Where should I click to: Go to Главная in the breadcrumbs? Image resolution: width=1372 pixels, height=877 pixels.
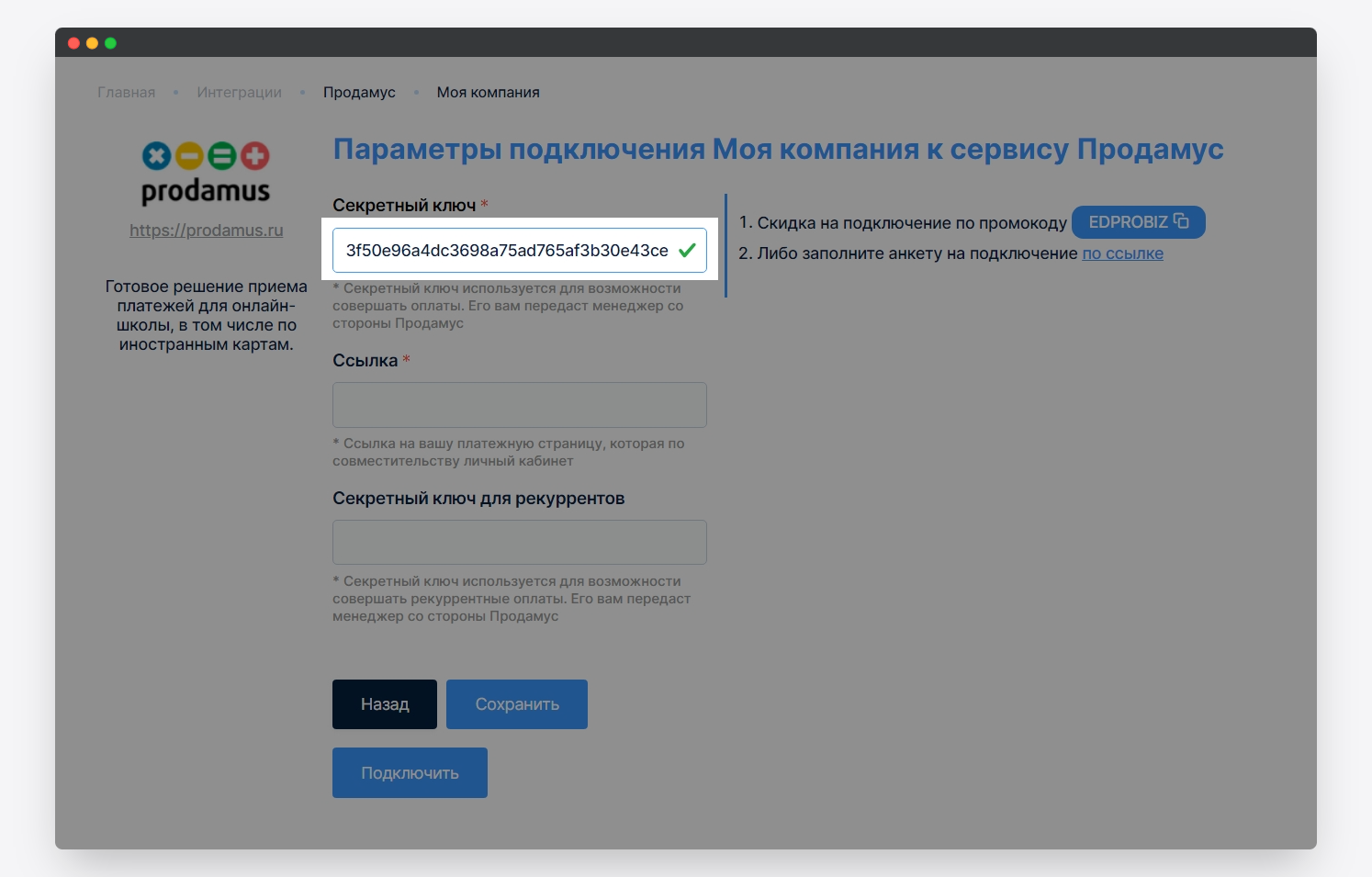click(x=127, y=93)
